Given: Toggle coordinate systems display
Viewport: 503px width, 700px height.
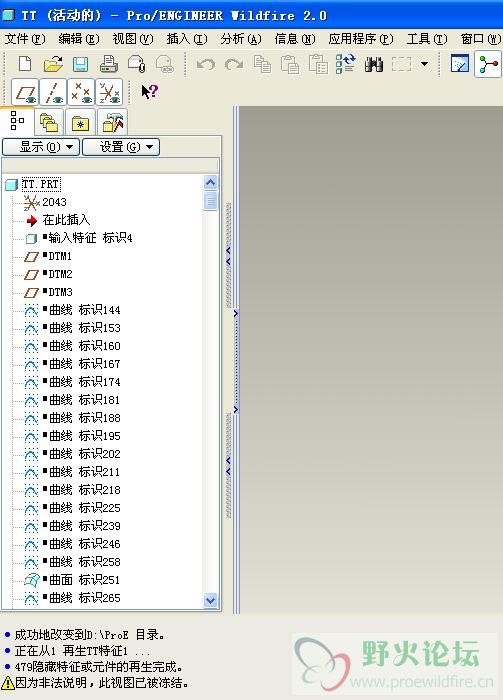Looking at the screenshot, I should (108, 92).
